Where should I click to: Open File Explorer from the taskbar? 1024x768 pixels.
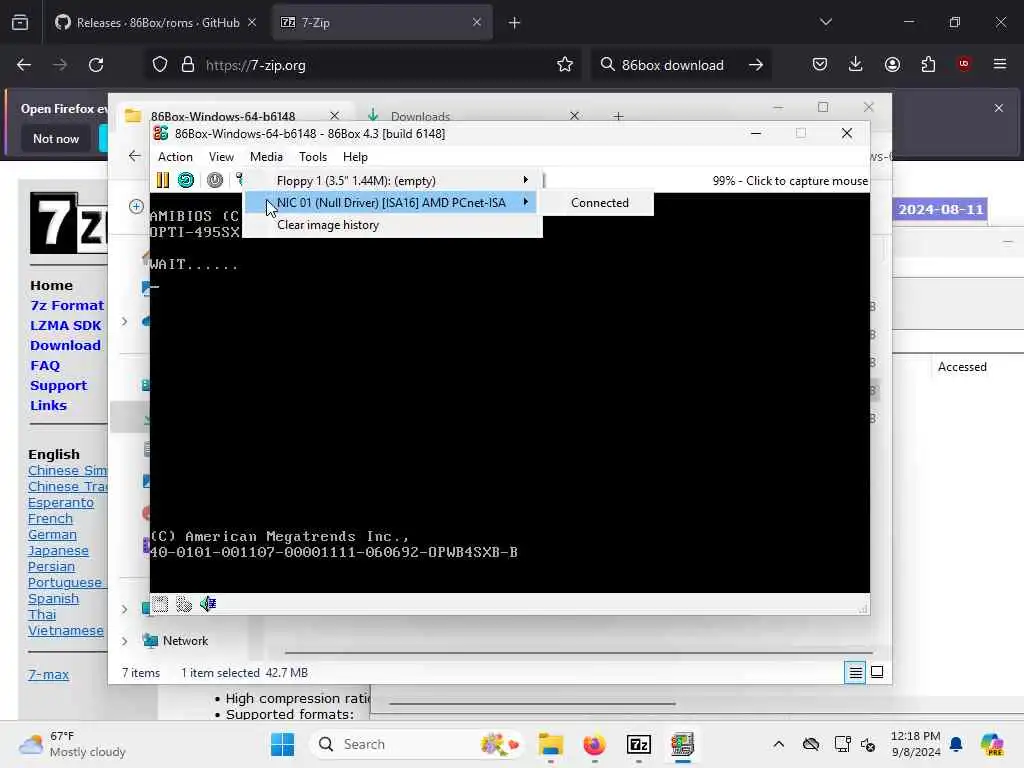pos(551,744)
